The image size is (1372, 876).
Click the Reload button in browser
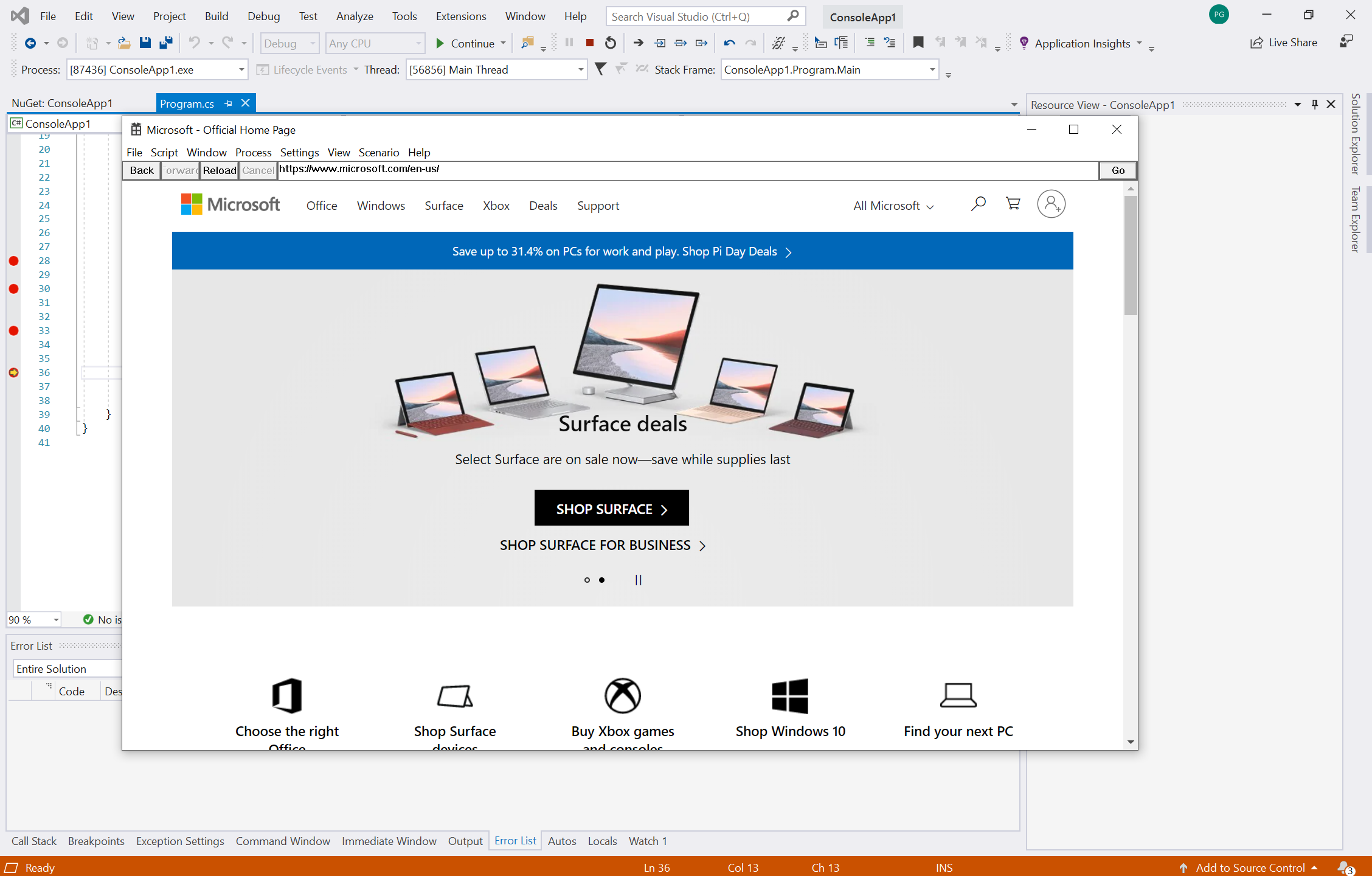coord(220,170)
